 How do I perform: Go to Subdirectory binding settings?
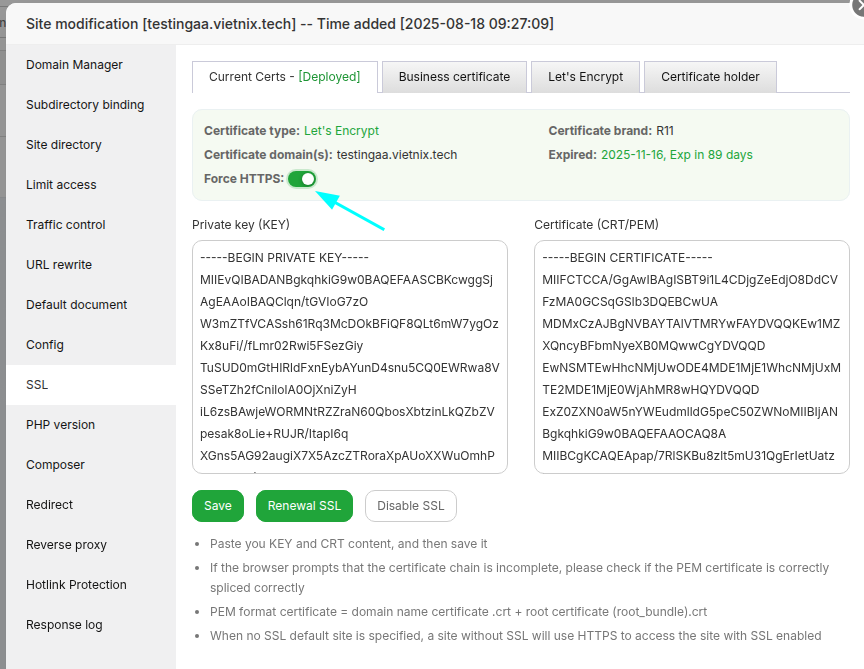85,105
